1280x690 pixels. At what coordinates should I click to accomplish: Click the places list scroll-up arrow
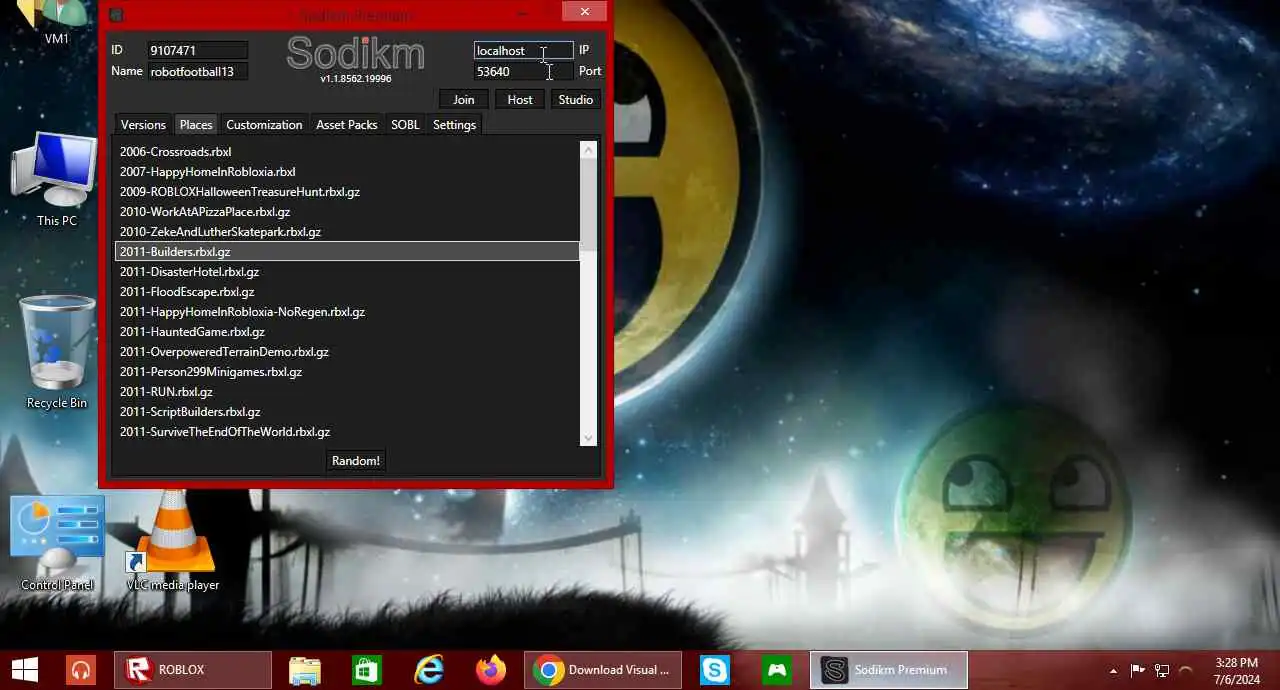pyautogui.click(x=588, y=150)
